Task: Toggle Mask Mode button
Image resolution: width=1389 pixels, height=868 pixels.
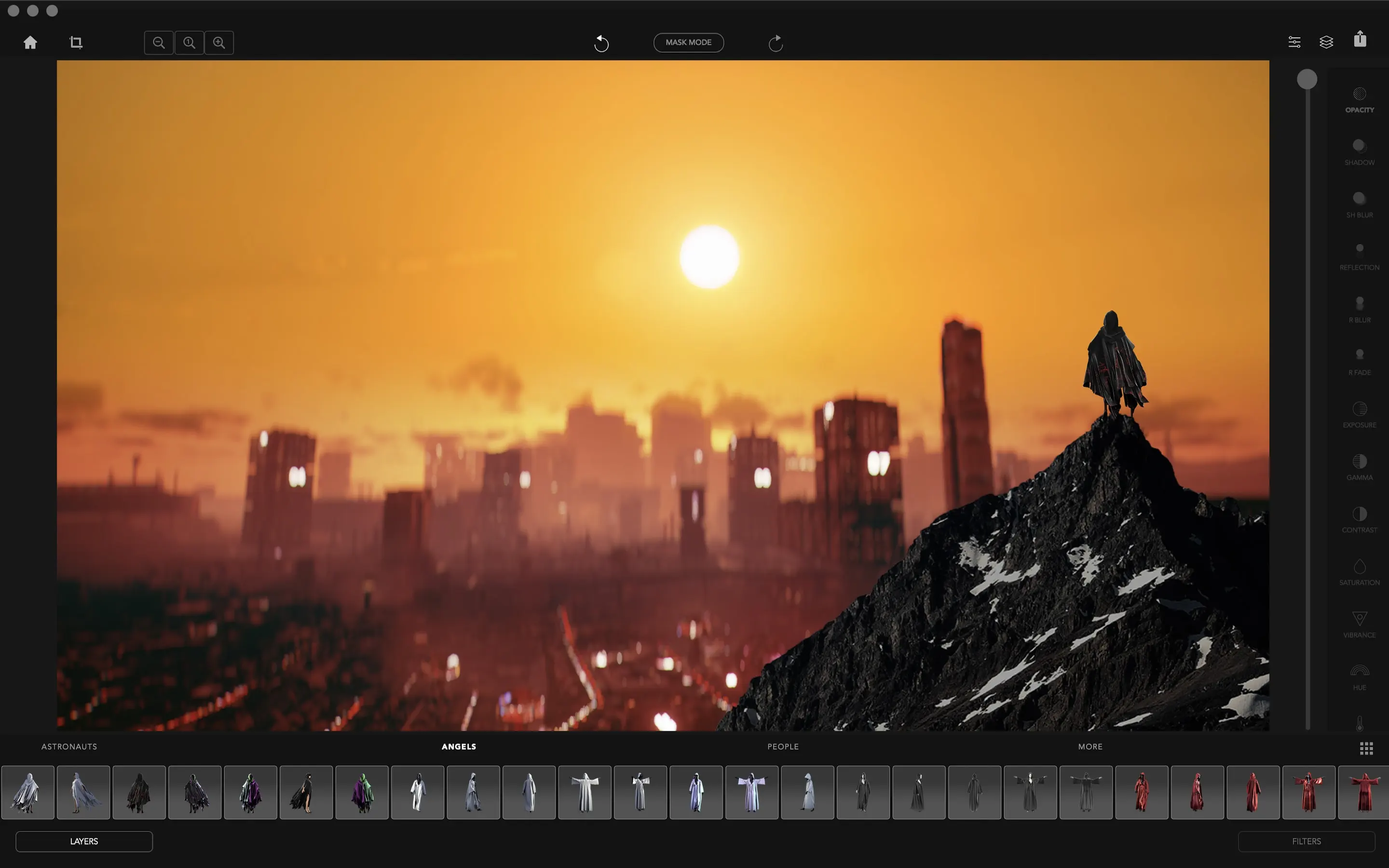Action: coord(688,42)
